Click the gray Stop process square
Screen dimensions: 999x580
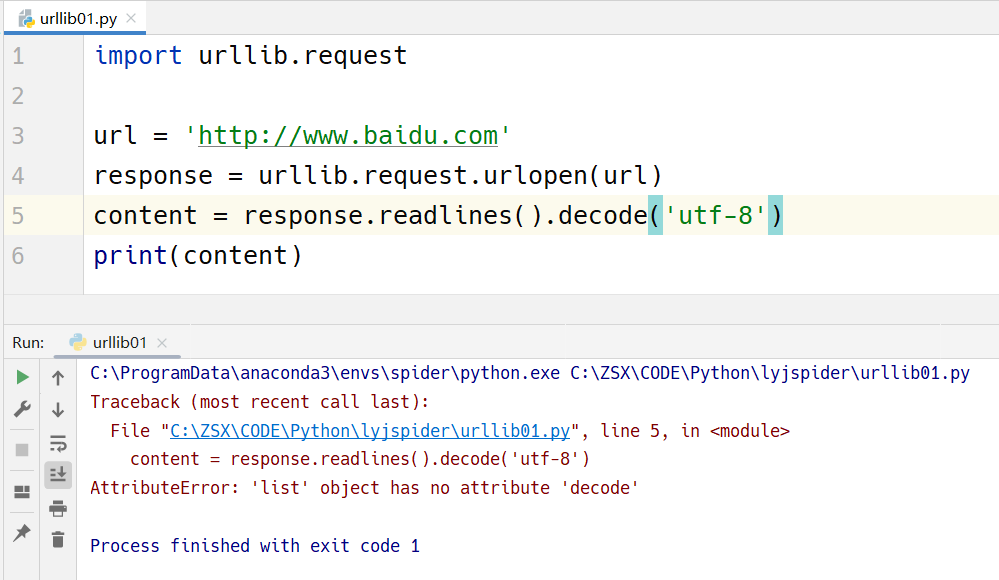pyautogui.click(x=22, y=450)
